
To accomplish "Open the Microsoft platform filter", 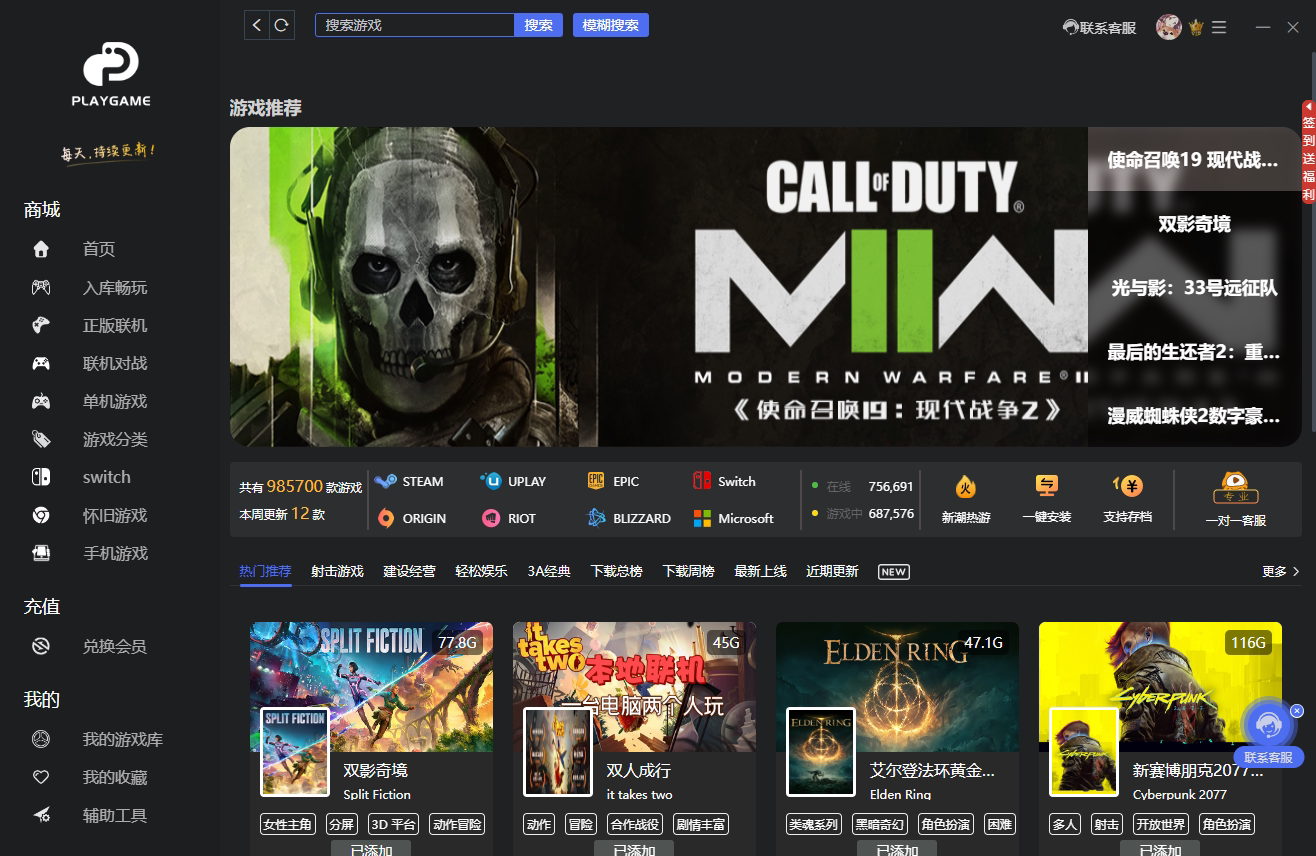I will (x=733, y=518).
